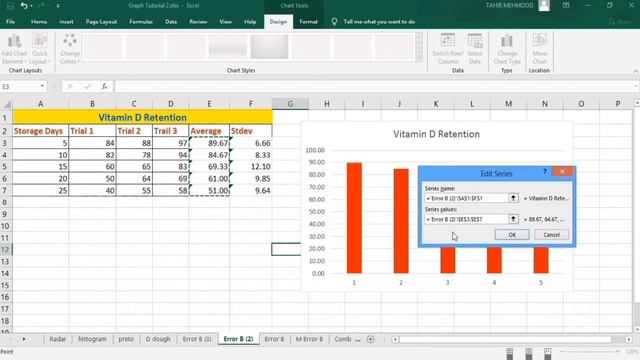This screenshot has height=360, width=640.
Task: Close the Edit Series dialog
Action: click(562, 172)
